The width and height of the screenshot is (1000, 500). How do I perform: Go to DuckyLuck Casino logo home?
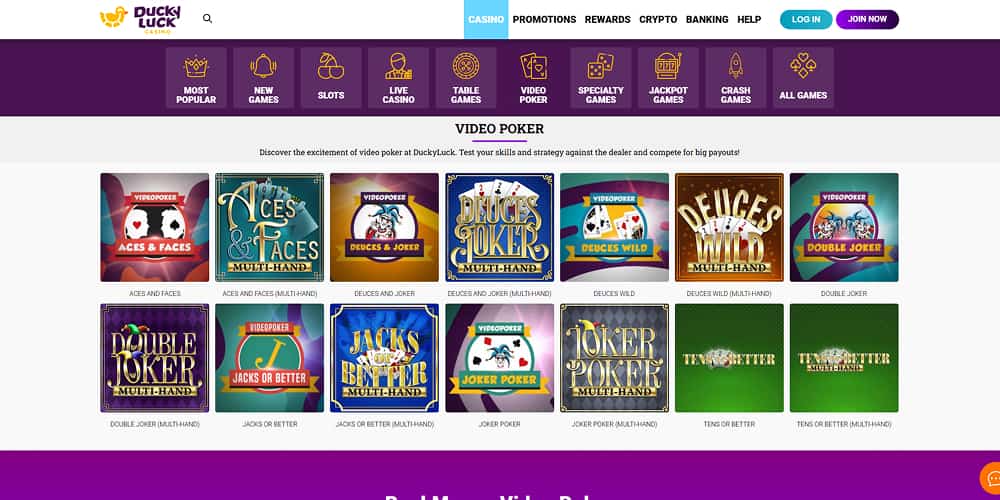click(140, 19)
